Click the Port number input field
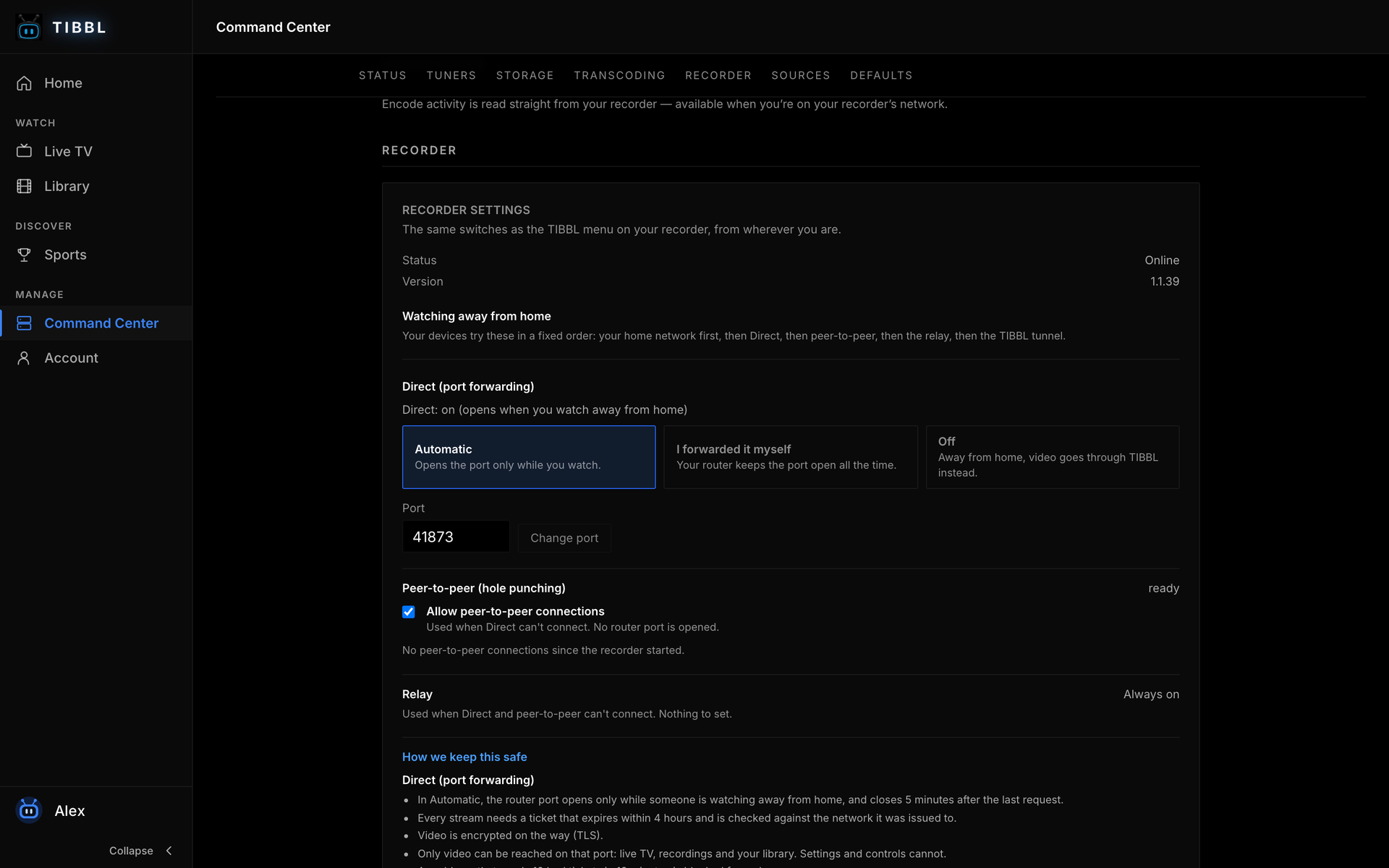Image resolution: width=1389 pixels, height=868 pixels. click(x=456, y=537)
